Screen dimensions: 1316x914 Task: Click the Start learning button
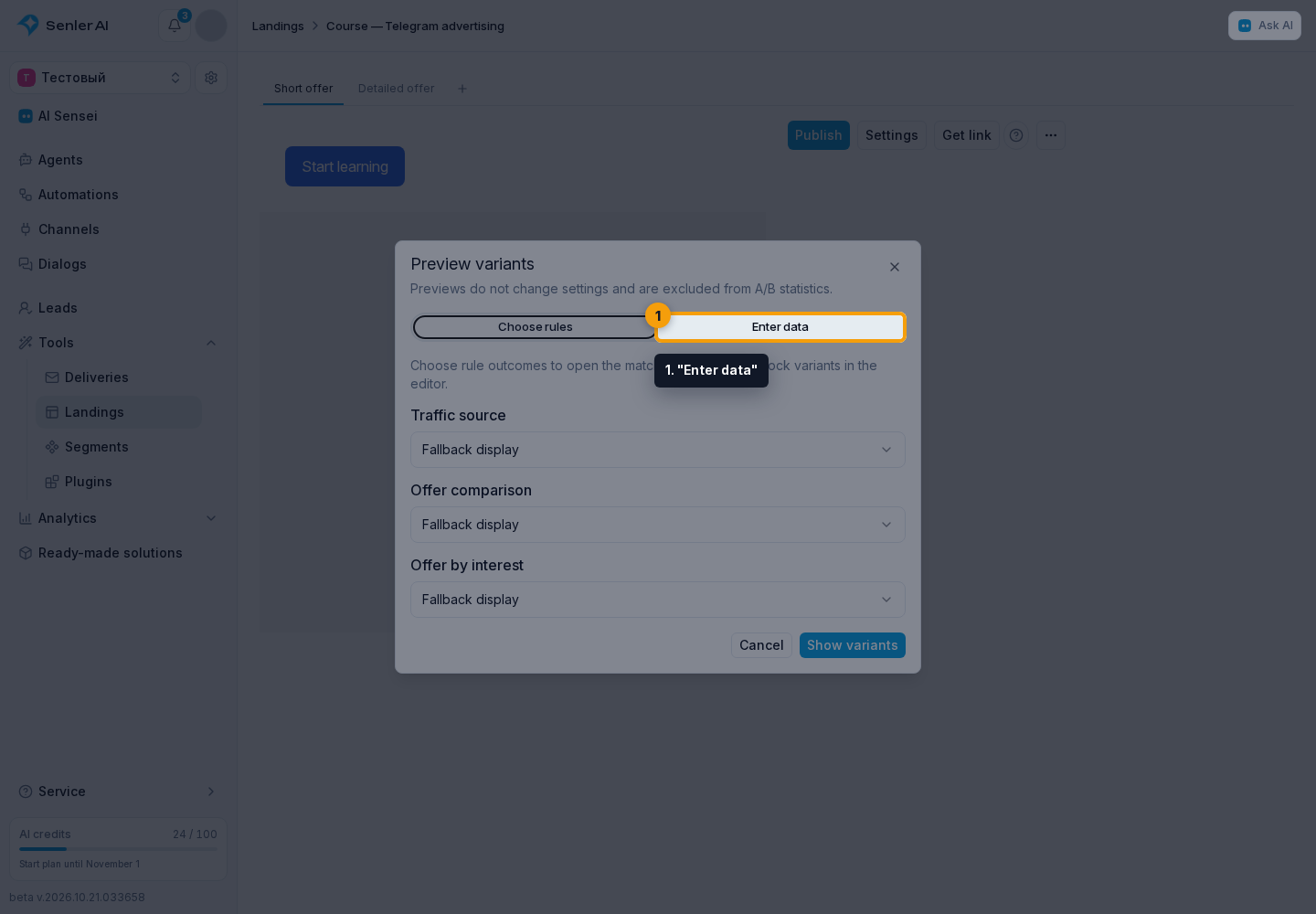(x=345, y=166)
